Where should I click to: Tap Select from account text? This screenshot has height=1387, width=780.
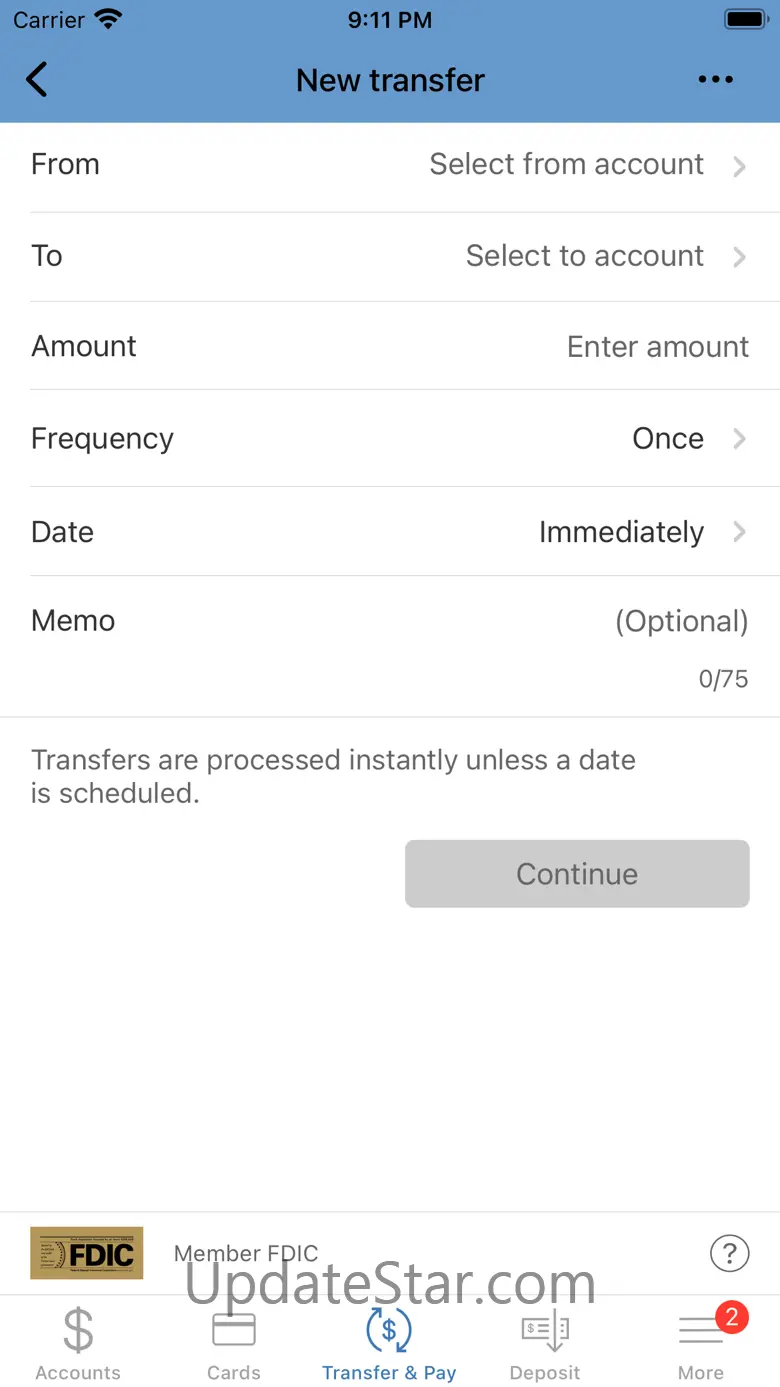click(x=566, y=164)
